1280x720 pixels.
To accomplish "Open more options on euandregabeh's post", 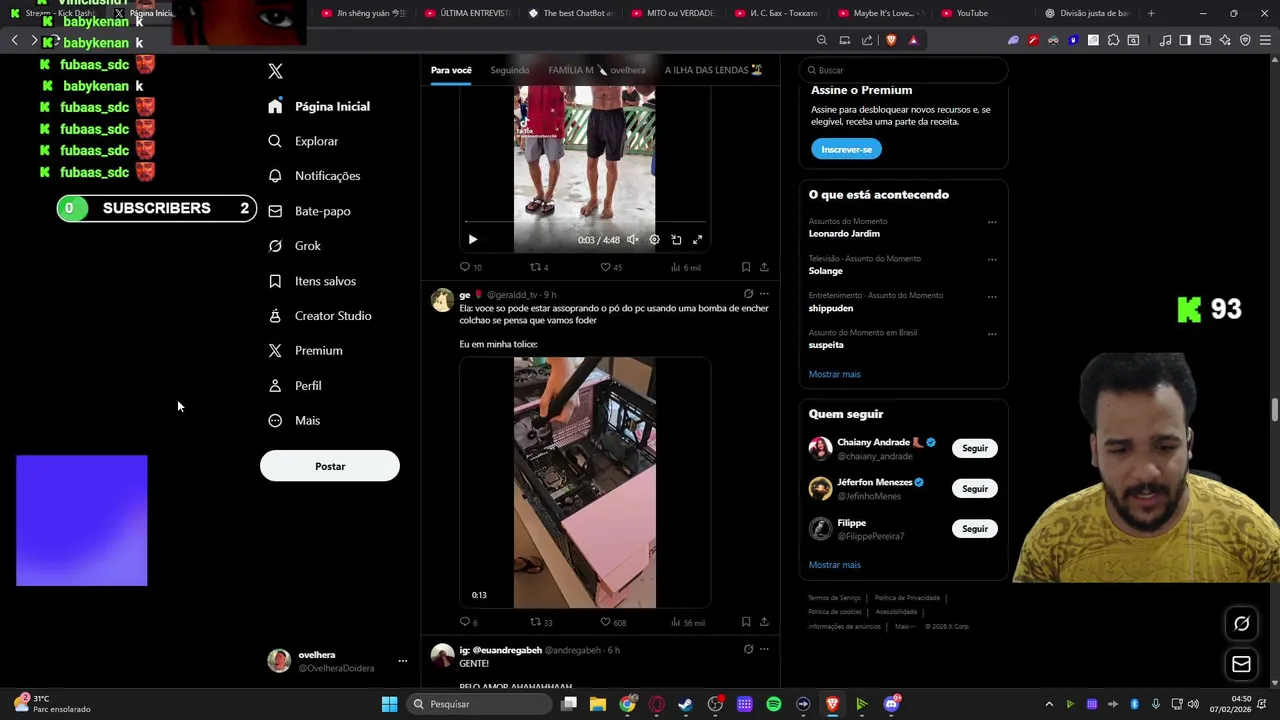I will click(764, 649).
